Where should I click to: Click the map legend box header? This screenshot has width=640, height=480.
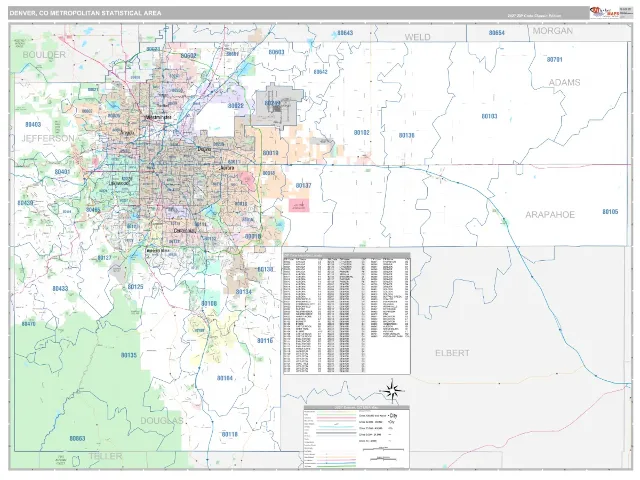pyautogui.click(x=357, y=407)
